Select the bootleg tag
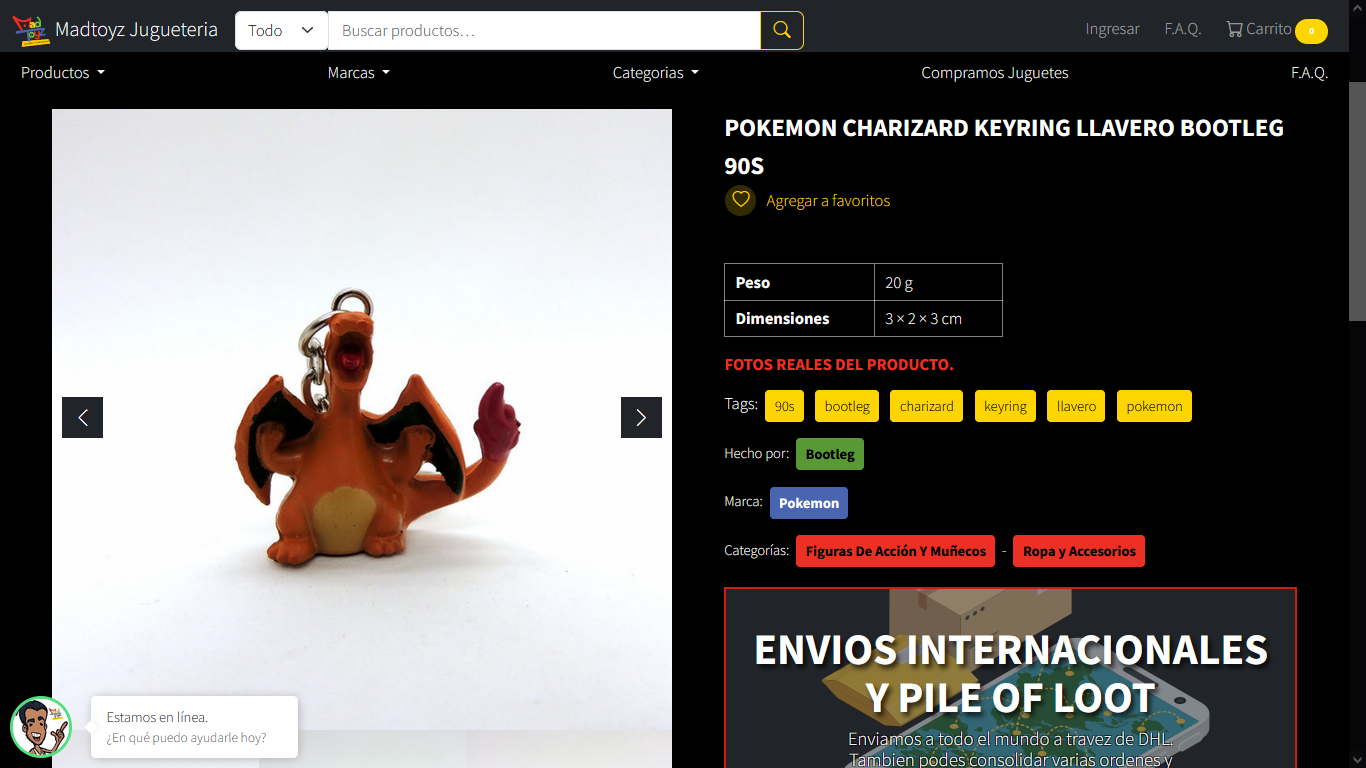1366x768 pixels. (x=847, y=406)
